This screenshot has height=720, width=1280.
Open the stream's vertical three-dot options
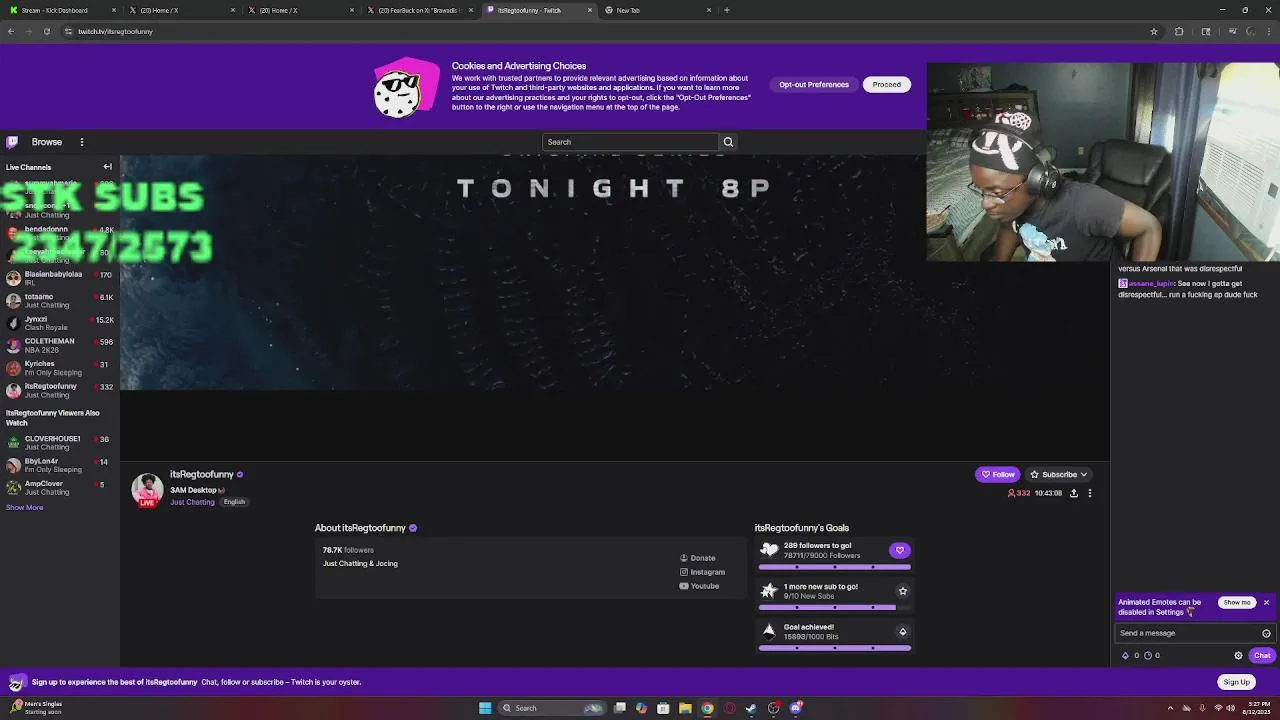[1090, 493]
